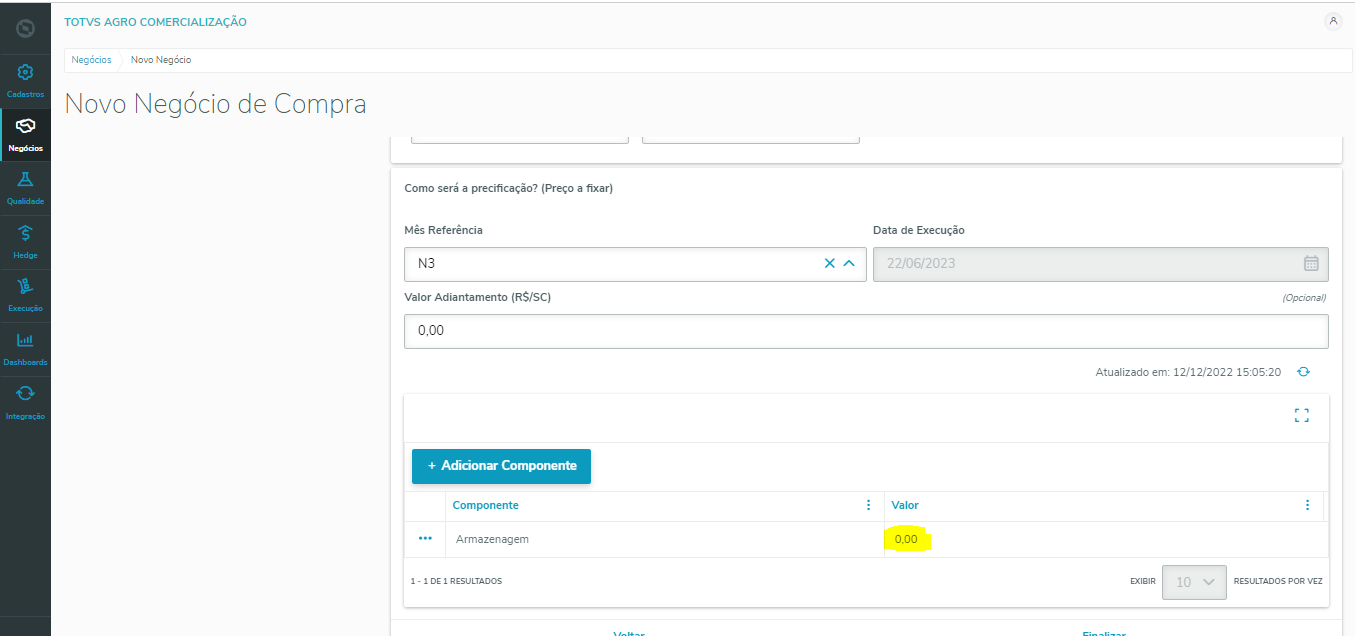Screen dimensions: 1355x636
Task: Open row actions for Armazenagem
Action: (425, 539)
